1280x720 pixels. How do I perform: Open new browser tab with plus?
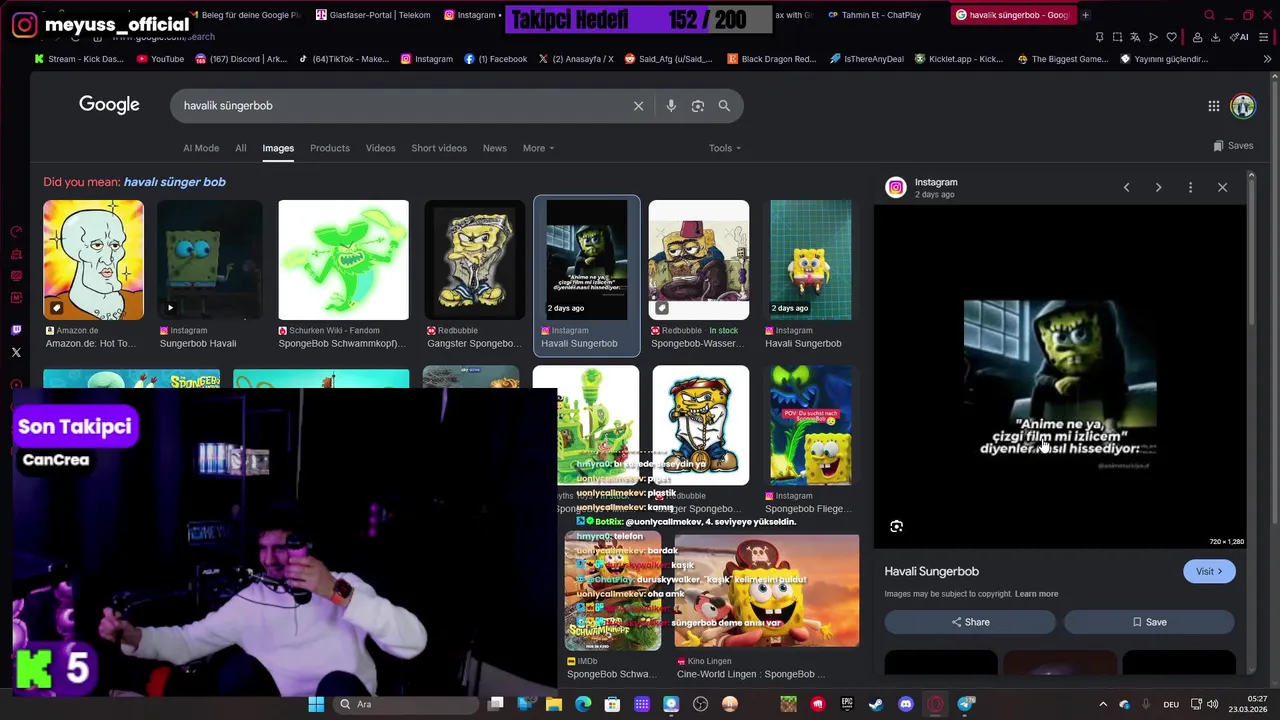(1085, 15)
